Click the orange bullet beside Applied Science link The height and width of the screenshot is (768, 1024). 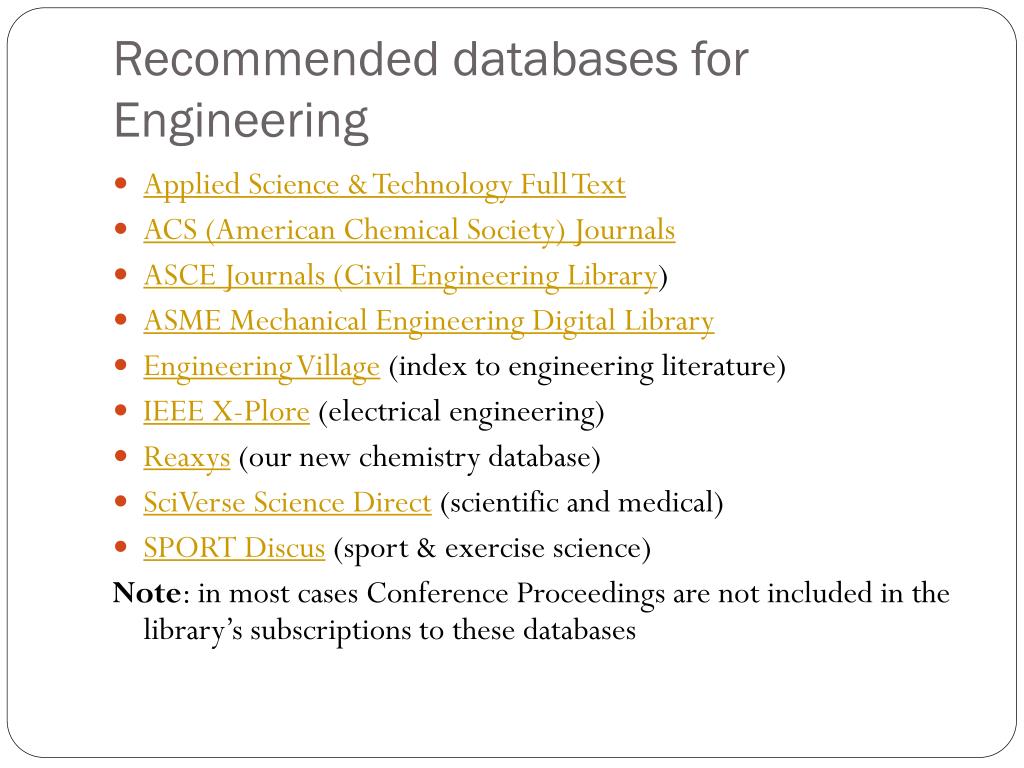(x=121, y=184)
